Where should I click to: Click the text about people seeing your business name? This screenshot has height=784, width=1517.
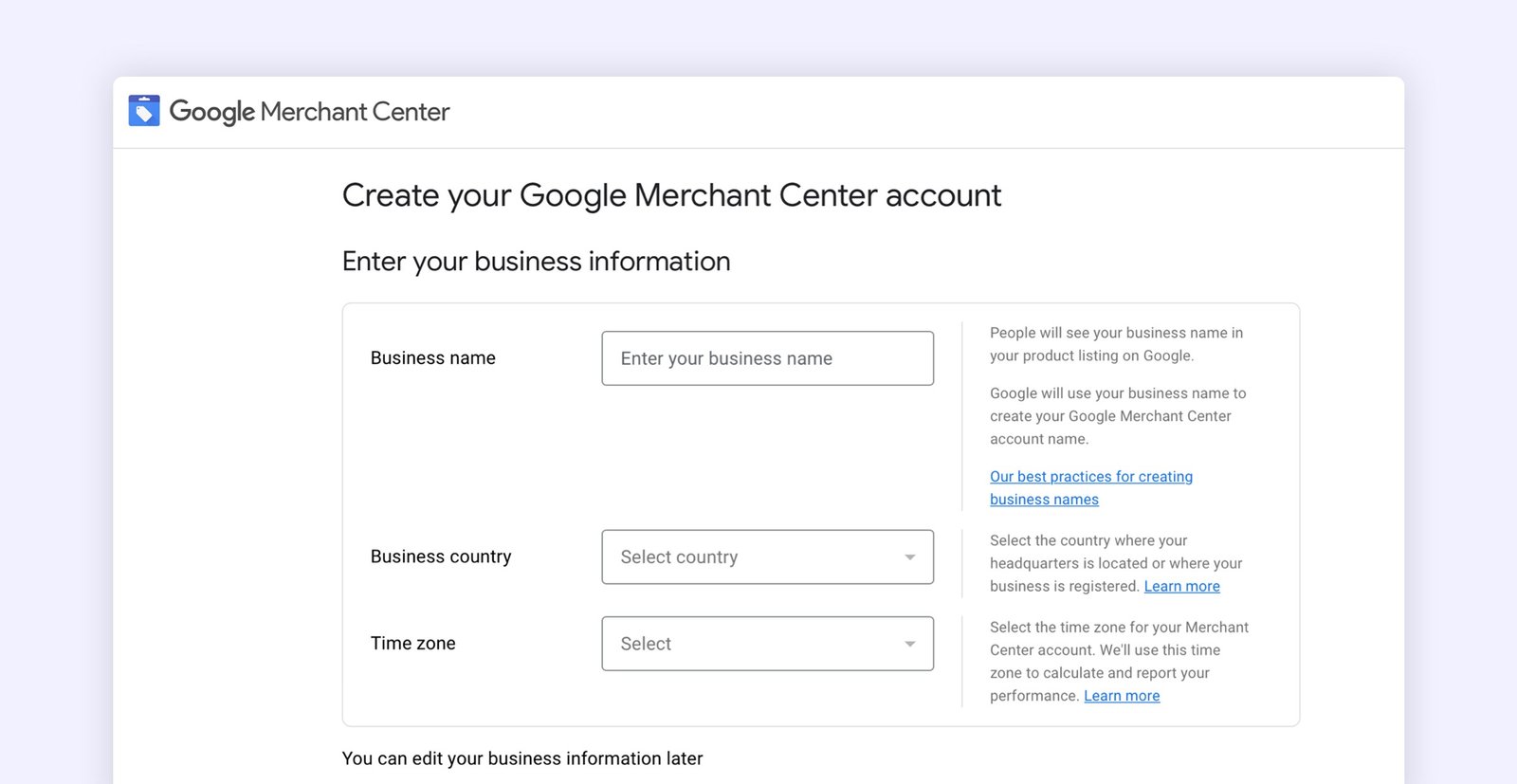point(1116,344)
